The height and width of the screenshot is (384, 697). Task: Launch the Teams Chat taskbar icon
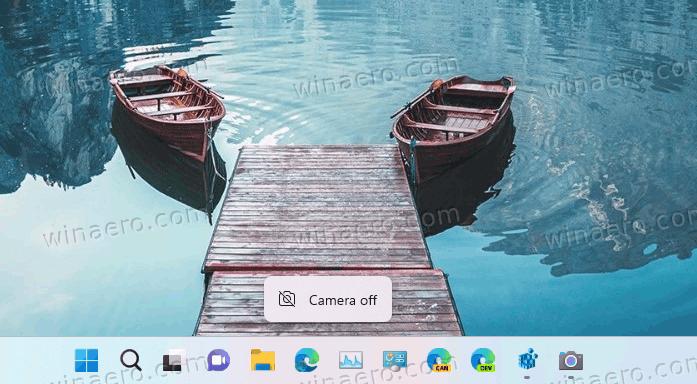pos(218,360)
